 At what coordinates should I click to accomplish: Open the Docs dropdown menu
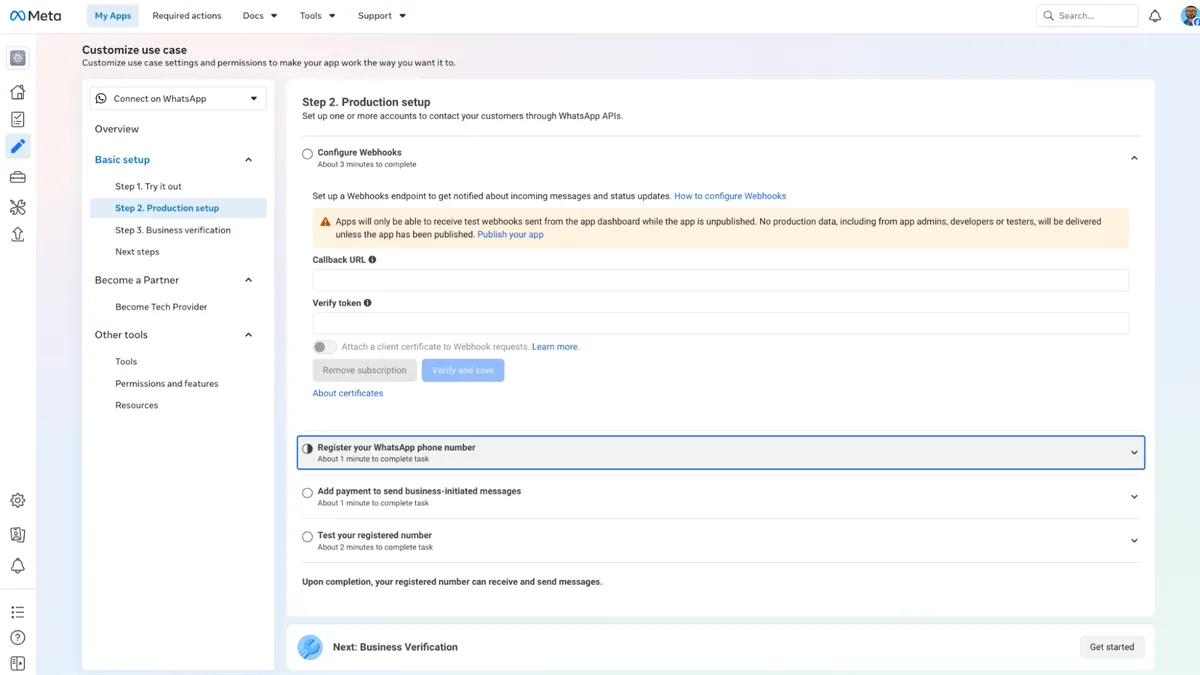coord(260,16)
